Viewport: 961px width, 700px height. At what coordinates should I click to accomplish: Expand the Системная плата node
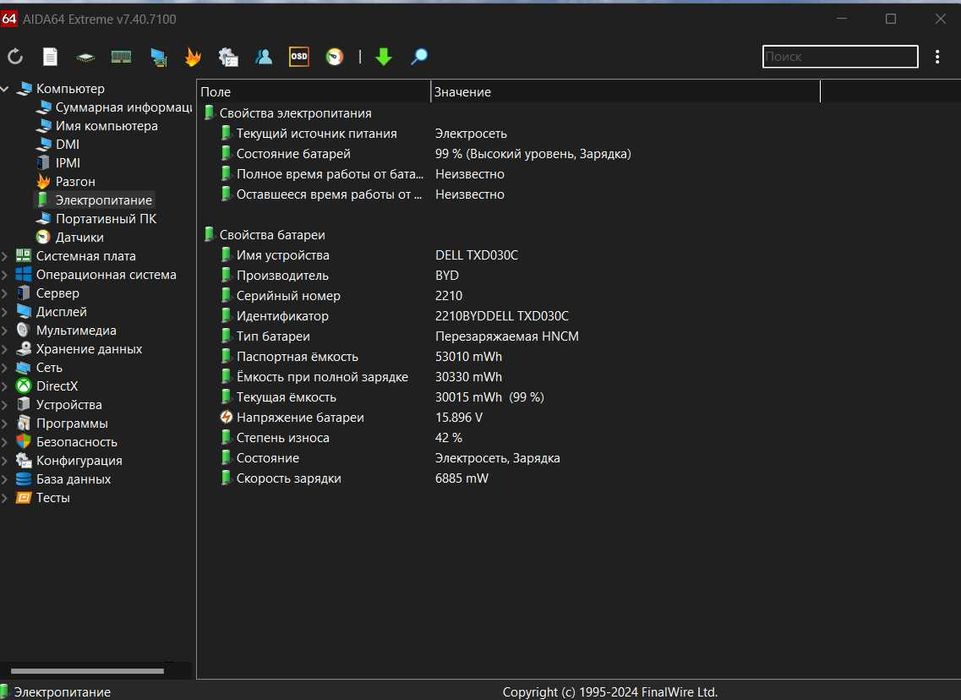[5, 256]
